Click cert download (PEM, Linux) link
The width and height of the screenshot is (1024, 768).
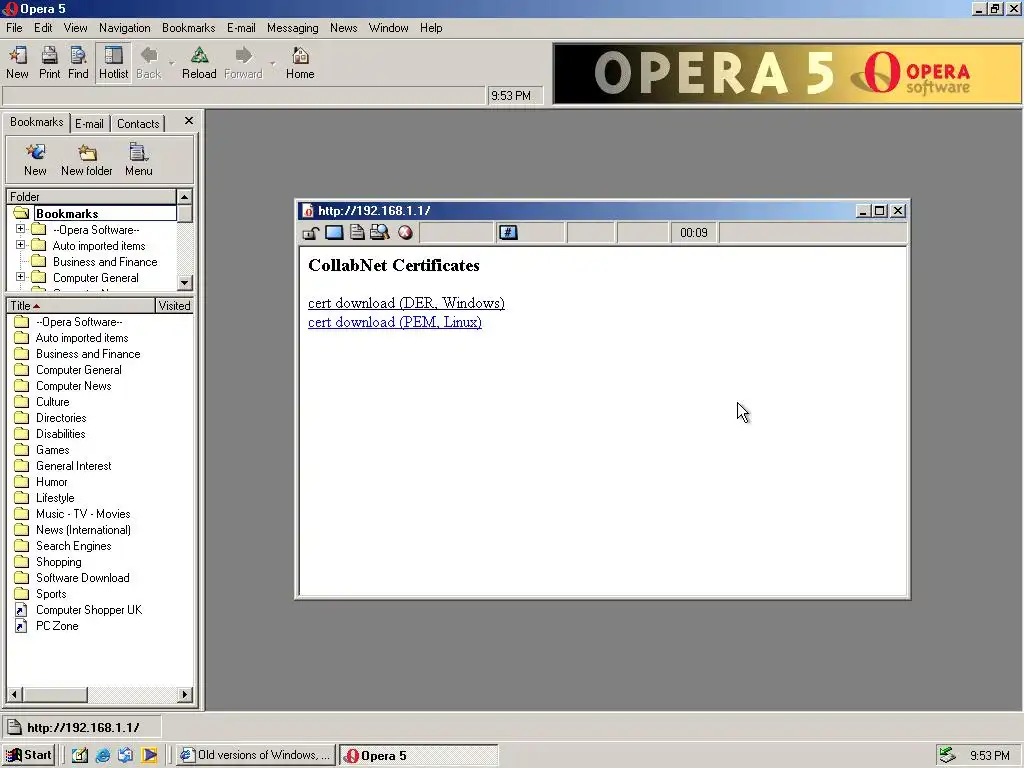coord(394,322)
